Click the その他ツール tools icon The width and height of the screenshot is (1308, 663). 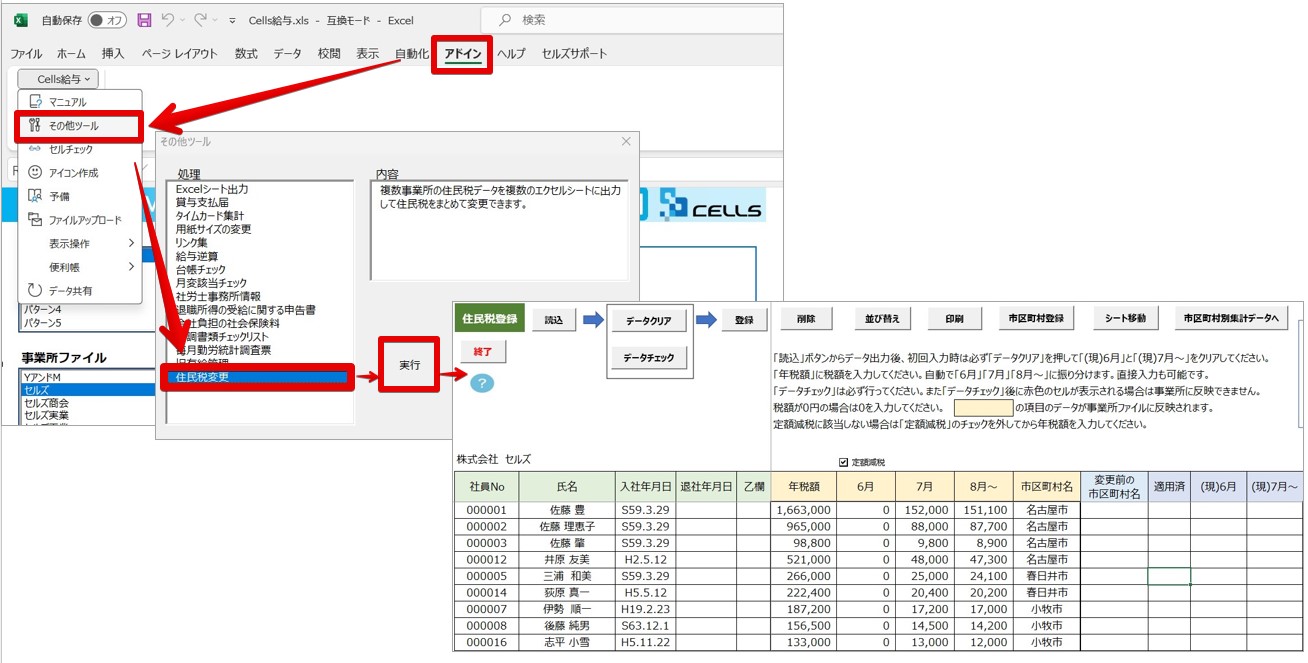36,126
